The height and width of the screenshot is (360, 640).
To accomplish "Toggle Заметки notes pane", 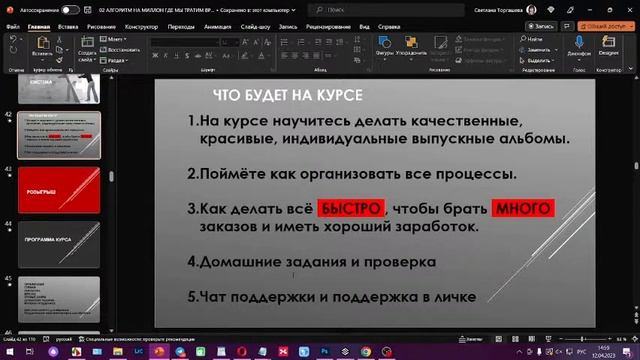I will click(x=470, y=339).
